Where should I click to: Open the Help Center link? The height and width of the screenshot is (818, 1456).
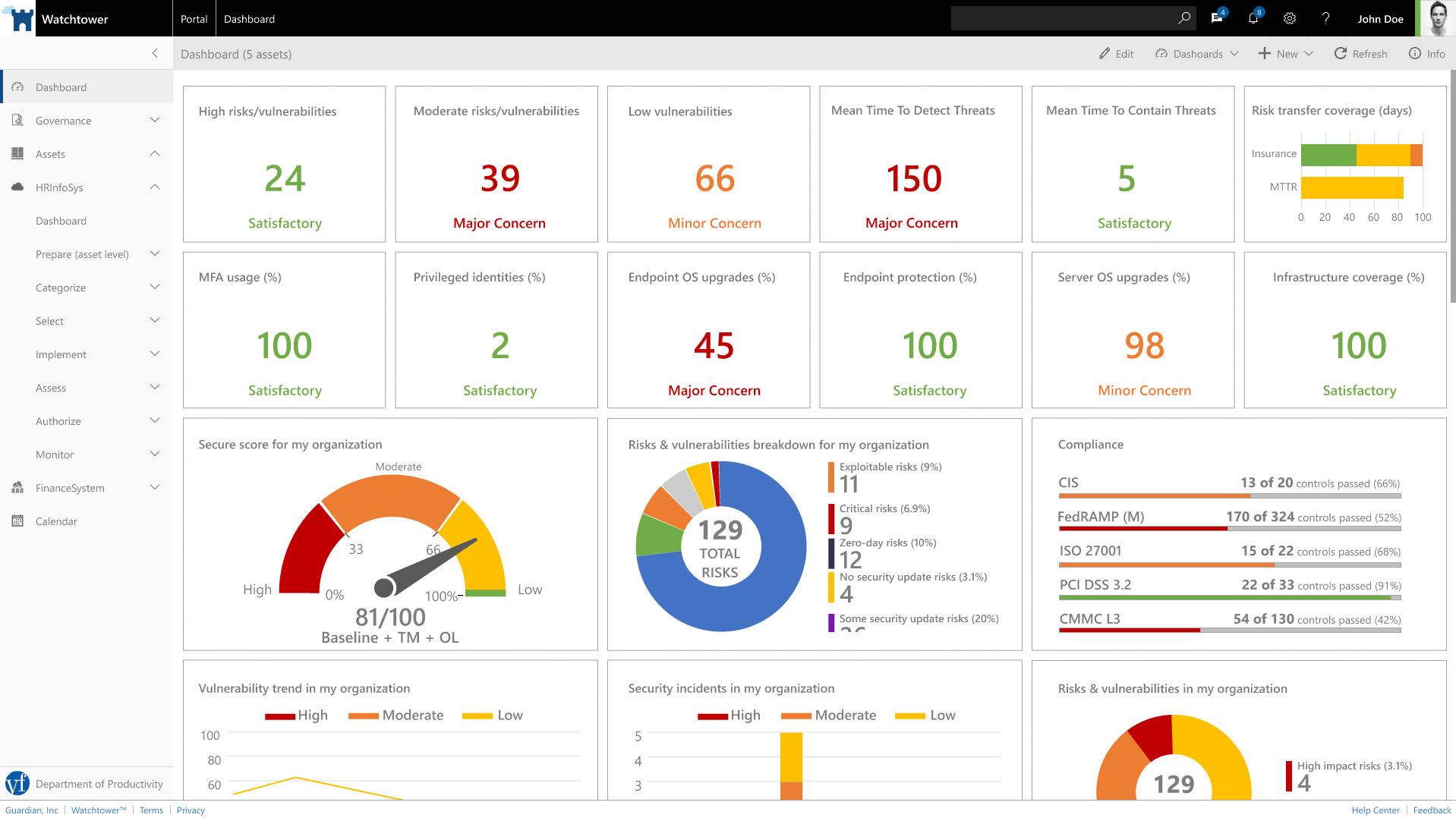click(1376, 810)
